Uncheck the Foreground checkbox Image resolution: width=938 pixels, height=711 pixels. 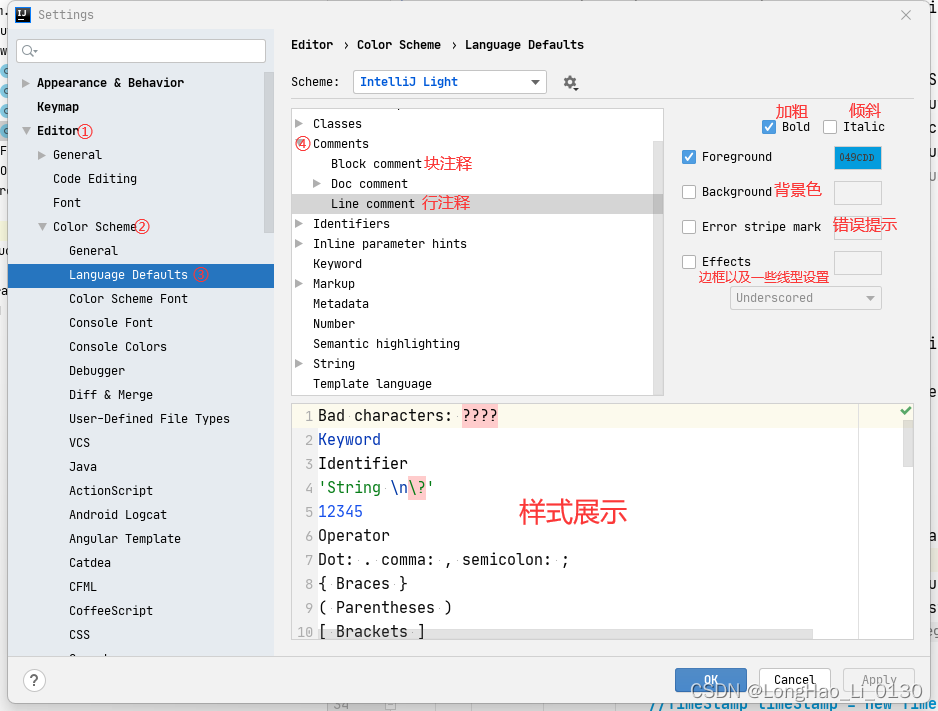click(689, 157)
